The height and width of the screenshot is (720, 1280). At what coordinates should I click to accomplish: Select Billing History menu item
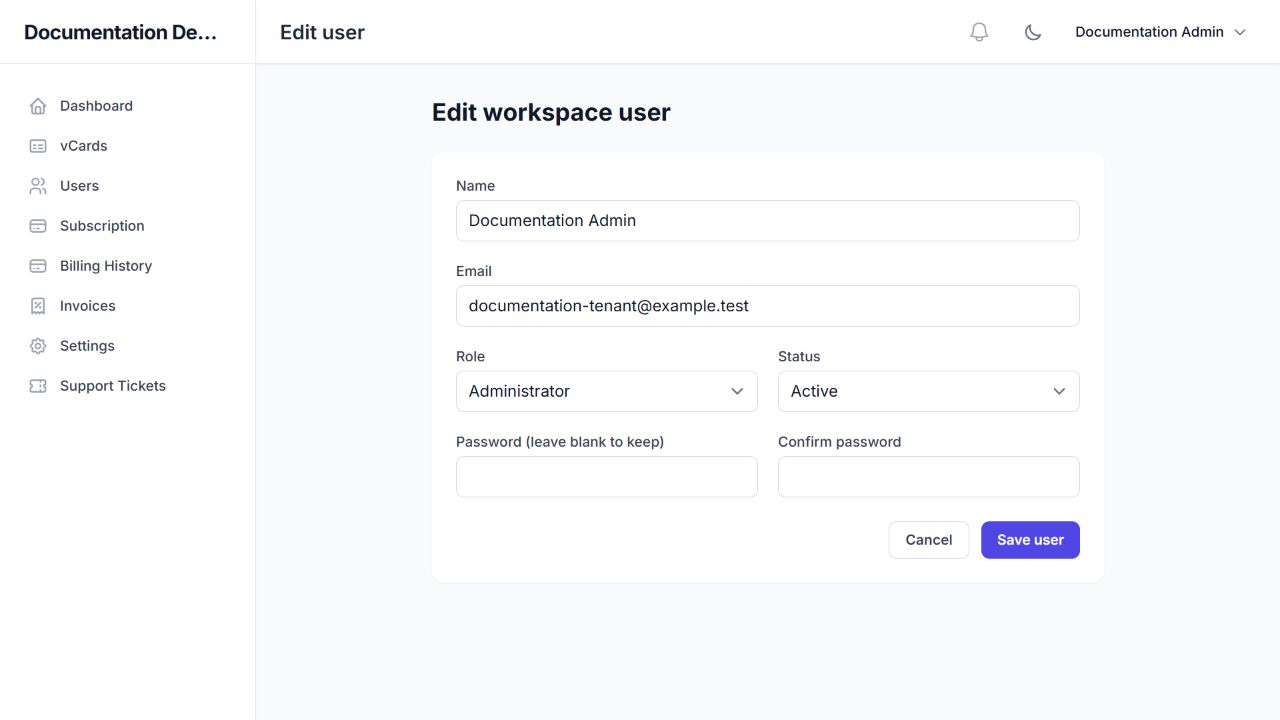(x=128, y=266)
